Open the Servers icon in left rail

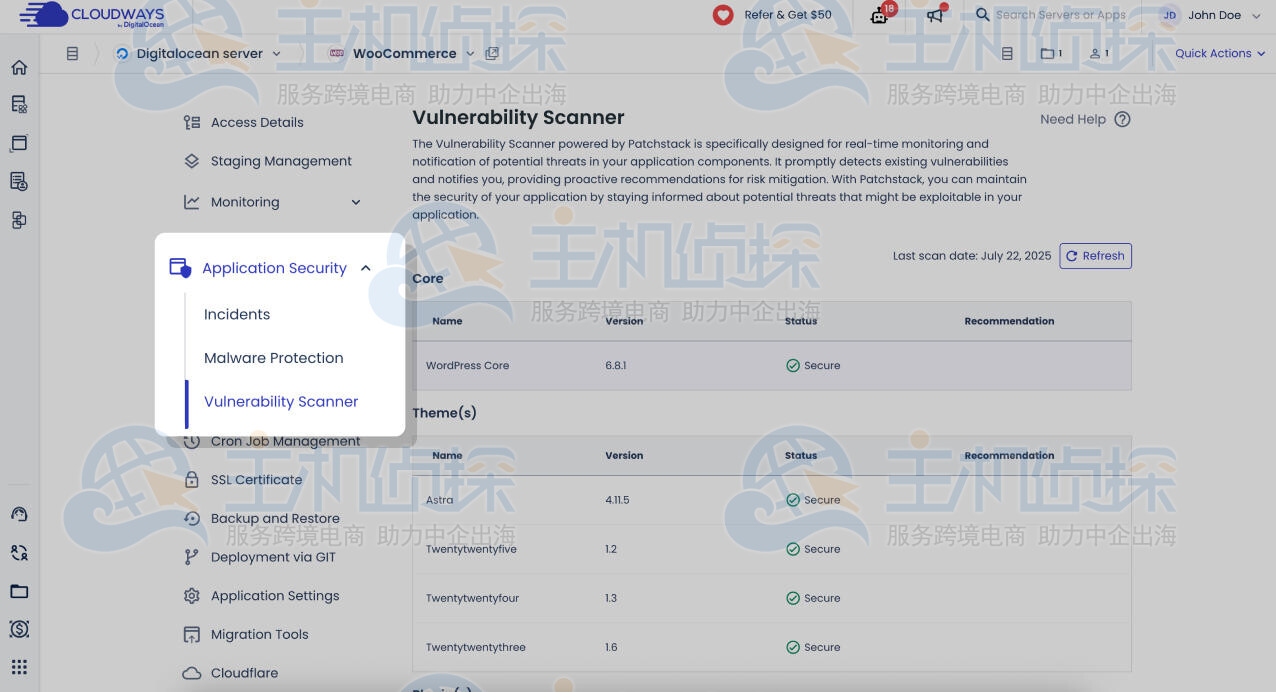click(x=19, y=104)
